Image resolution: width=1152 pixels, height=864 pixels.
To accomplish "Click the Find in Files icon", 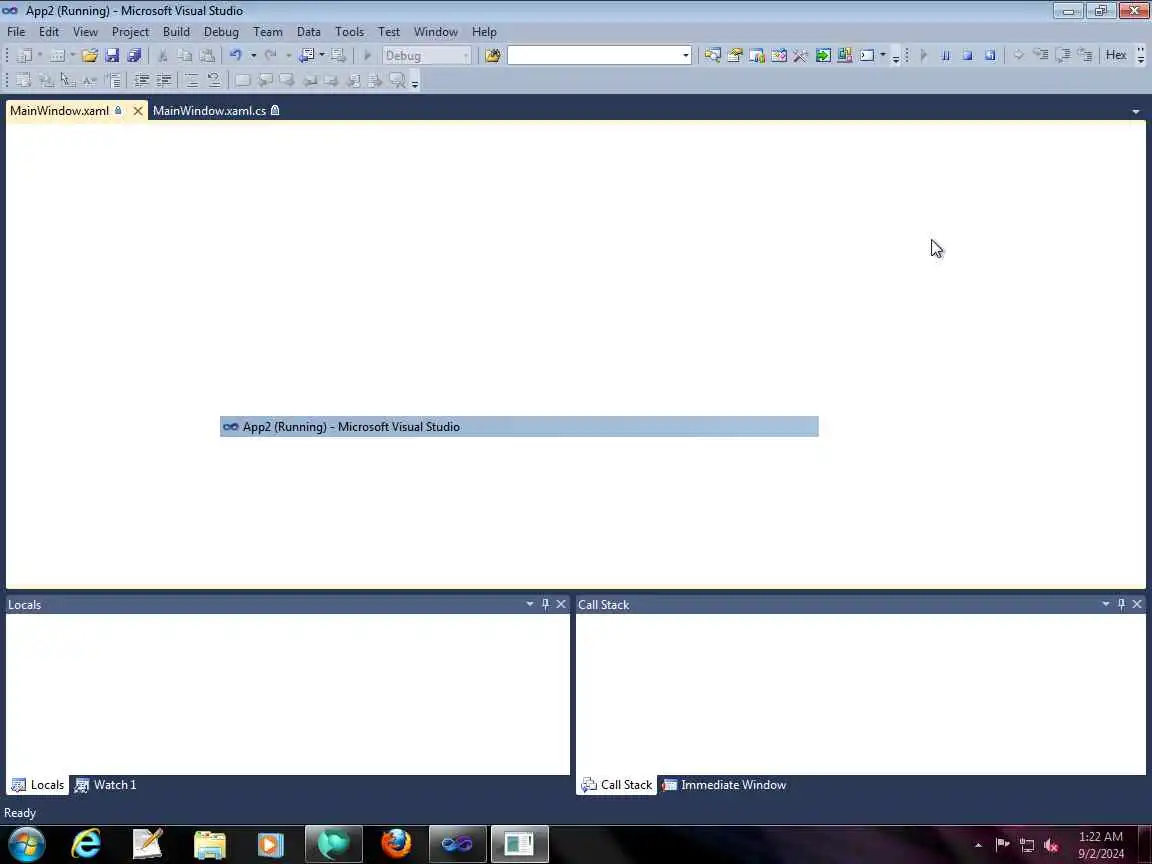I will click(x=492, y=55).
